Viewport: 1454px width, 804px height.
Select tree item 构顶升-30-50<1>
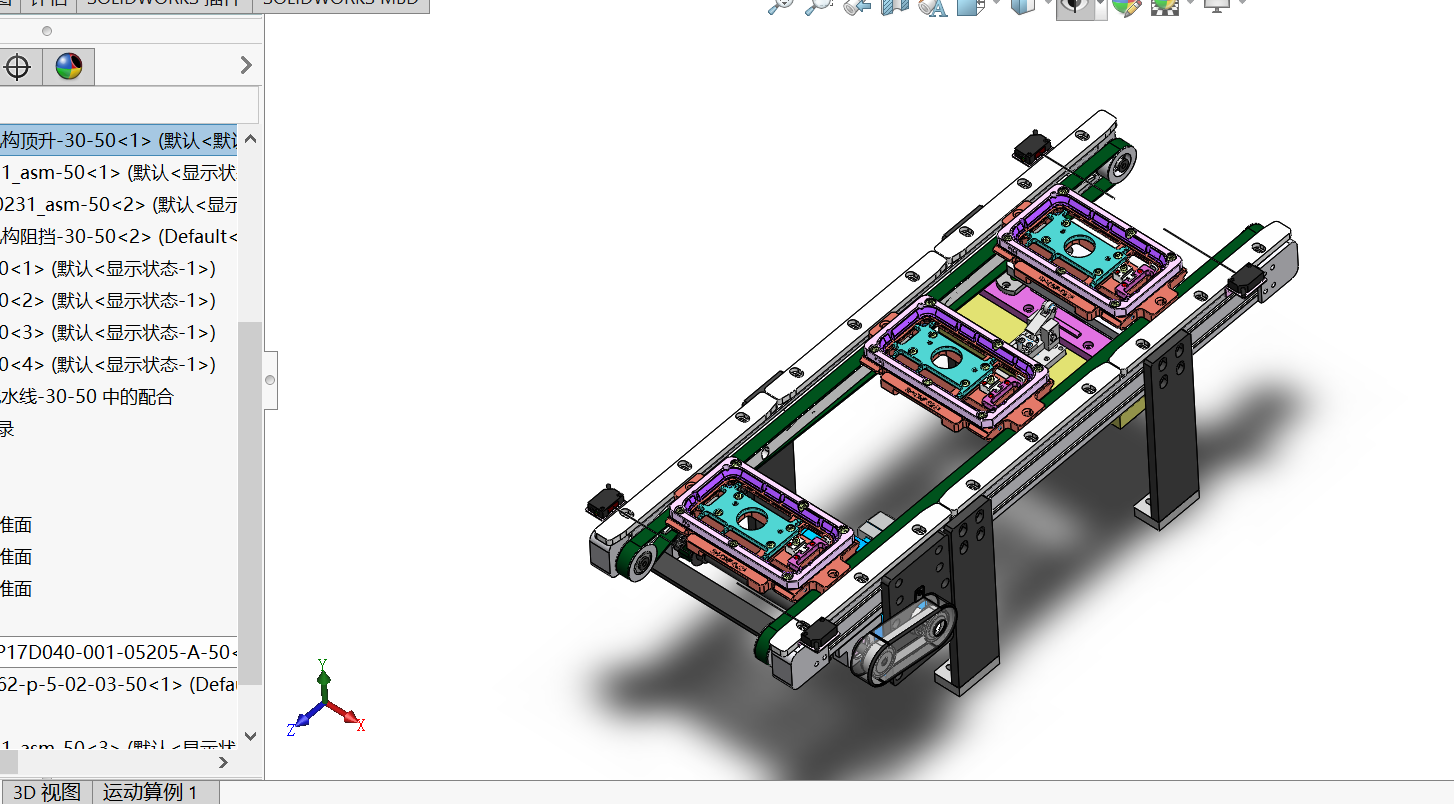(x=119, y=140)
